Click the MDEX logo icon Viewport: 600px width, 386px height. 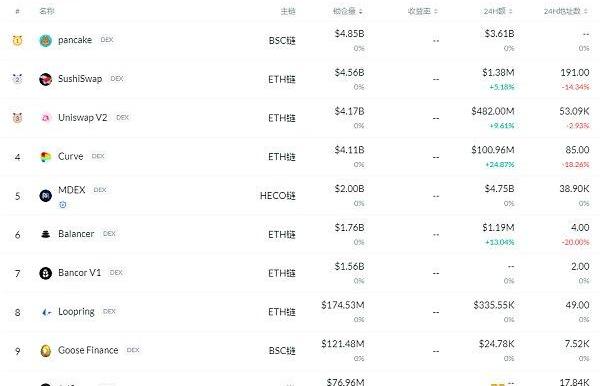click(x=46, y=195)
